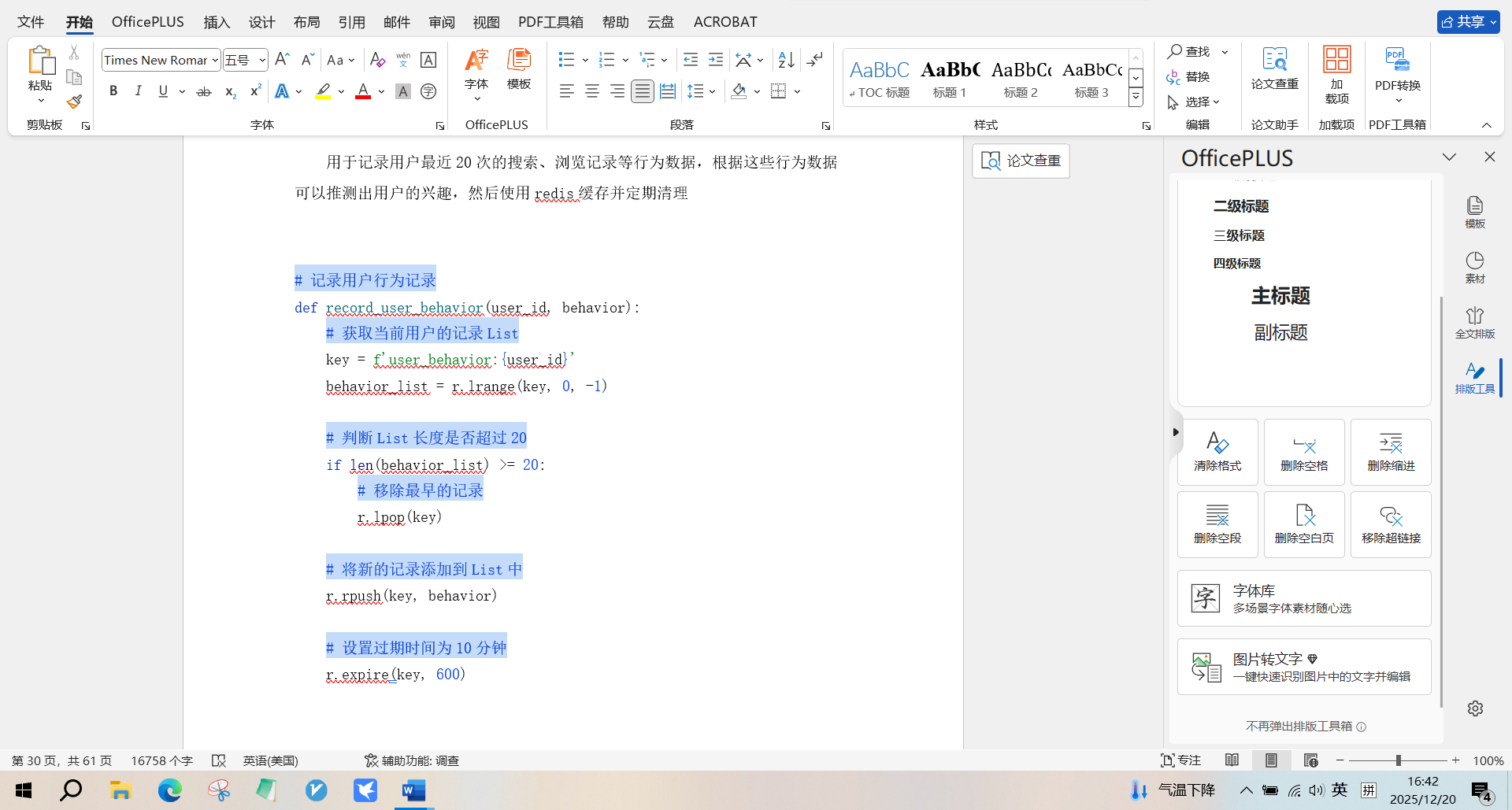Click the sort A-Z paragraph icon
1512x810 pixels.
coord(786,60)
